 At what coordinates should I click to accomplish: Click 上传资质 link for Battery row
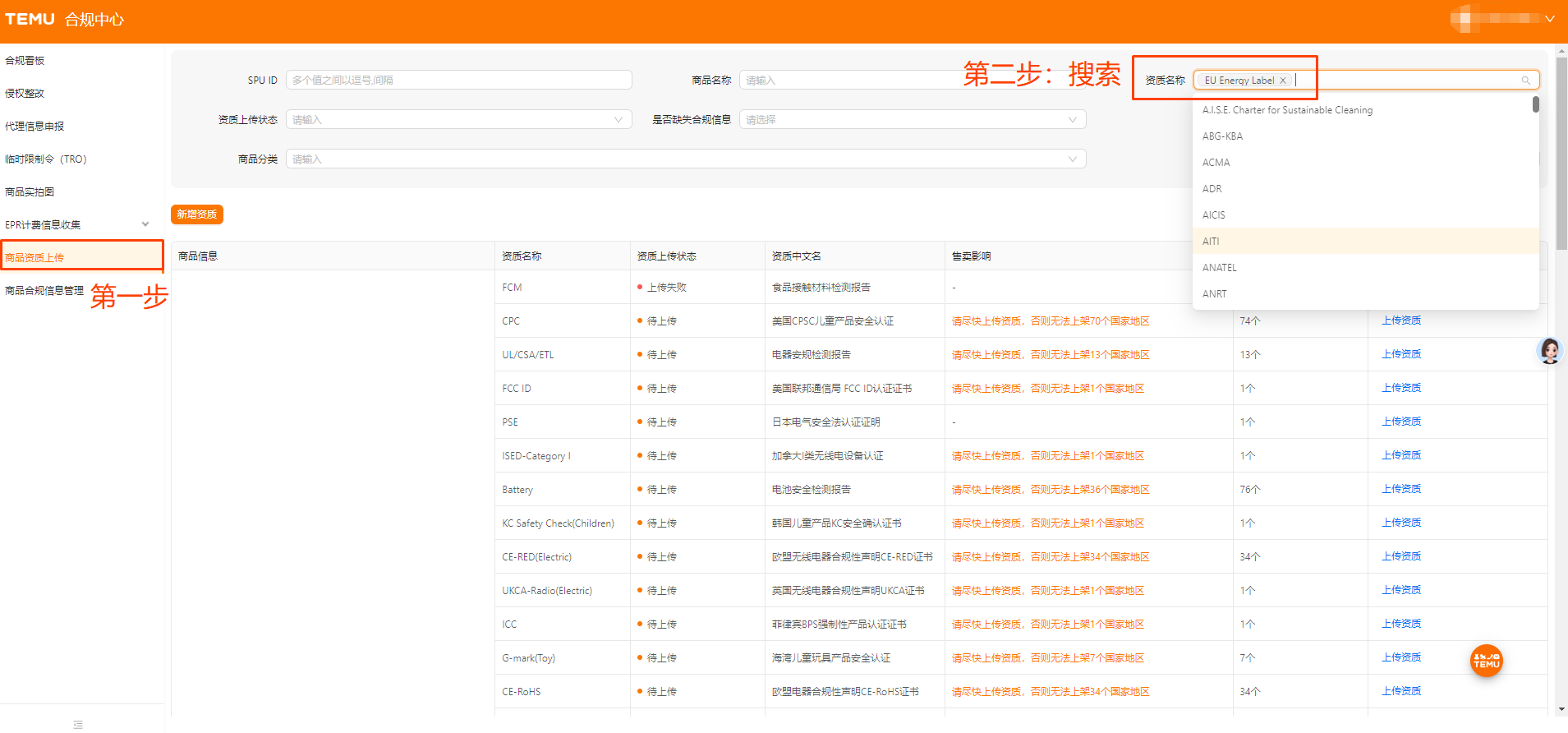(1400, 489)
